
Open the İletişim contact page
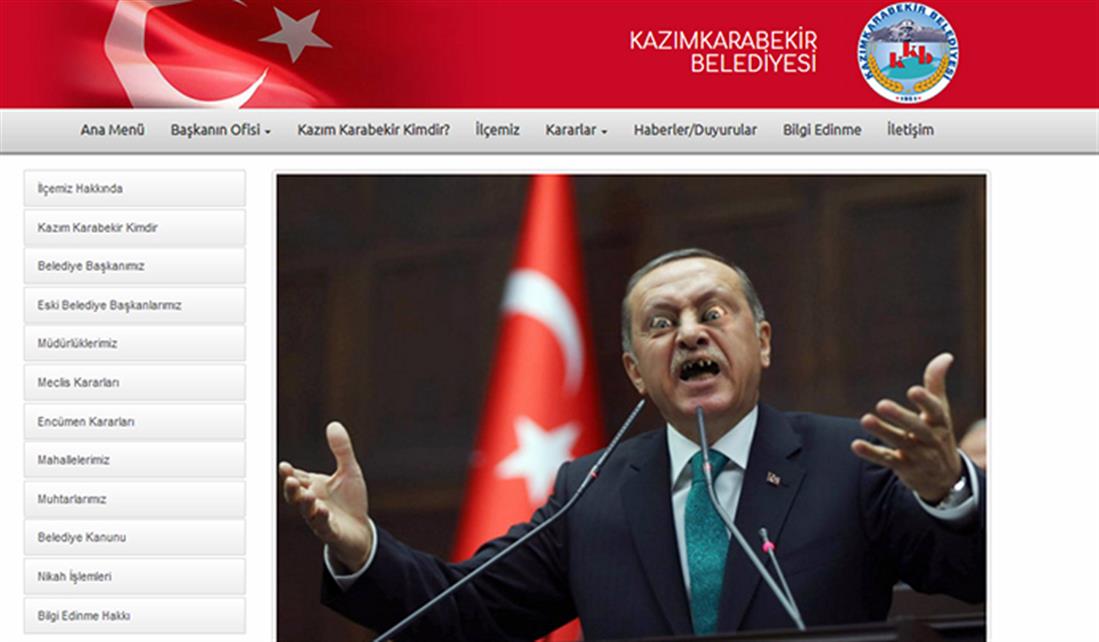[x=910, y=130]
